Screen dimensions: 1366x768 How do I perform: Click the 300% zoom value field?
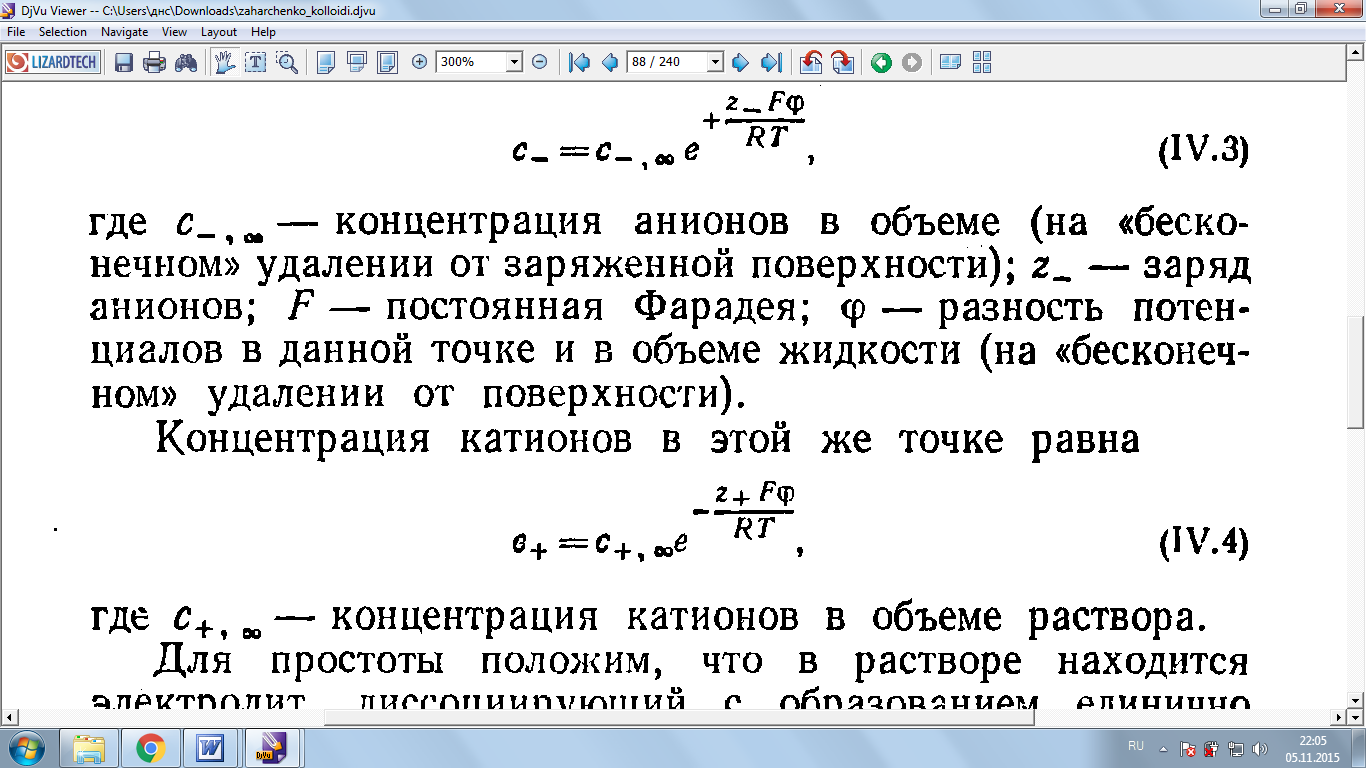point(472,62)
